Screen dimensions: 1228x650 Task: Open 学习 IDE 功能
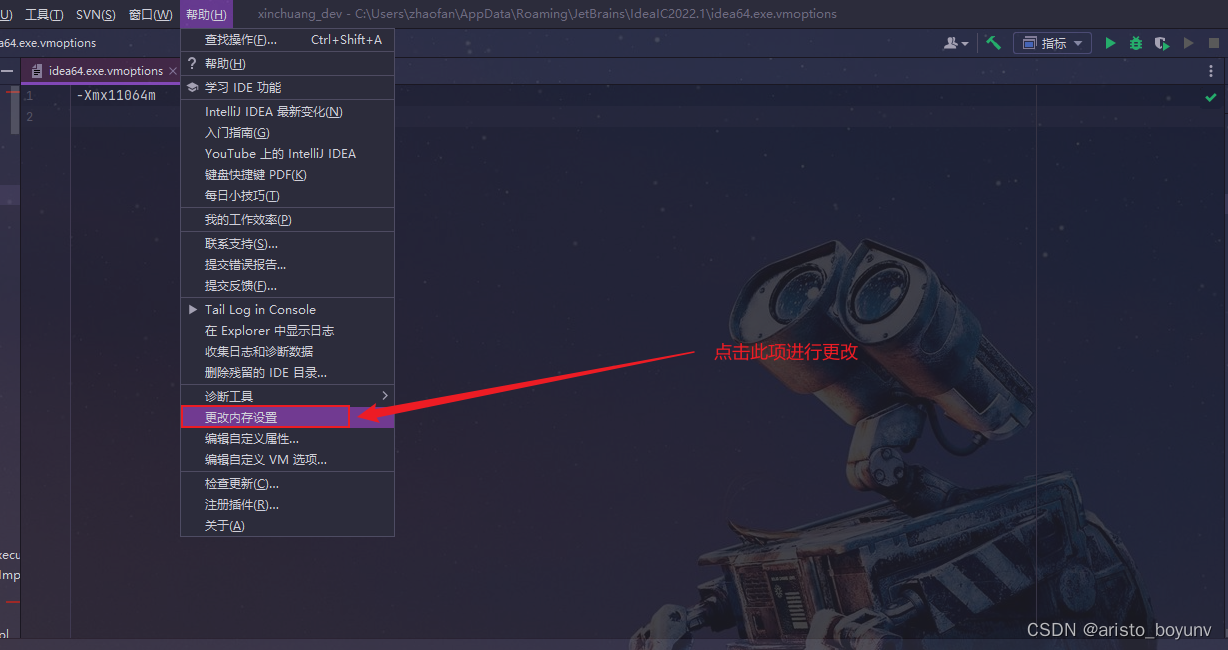point(287,88)
